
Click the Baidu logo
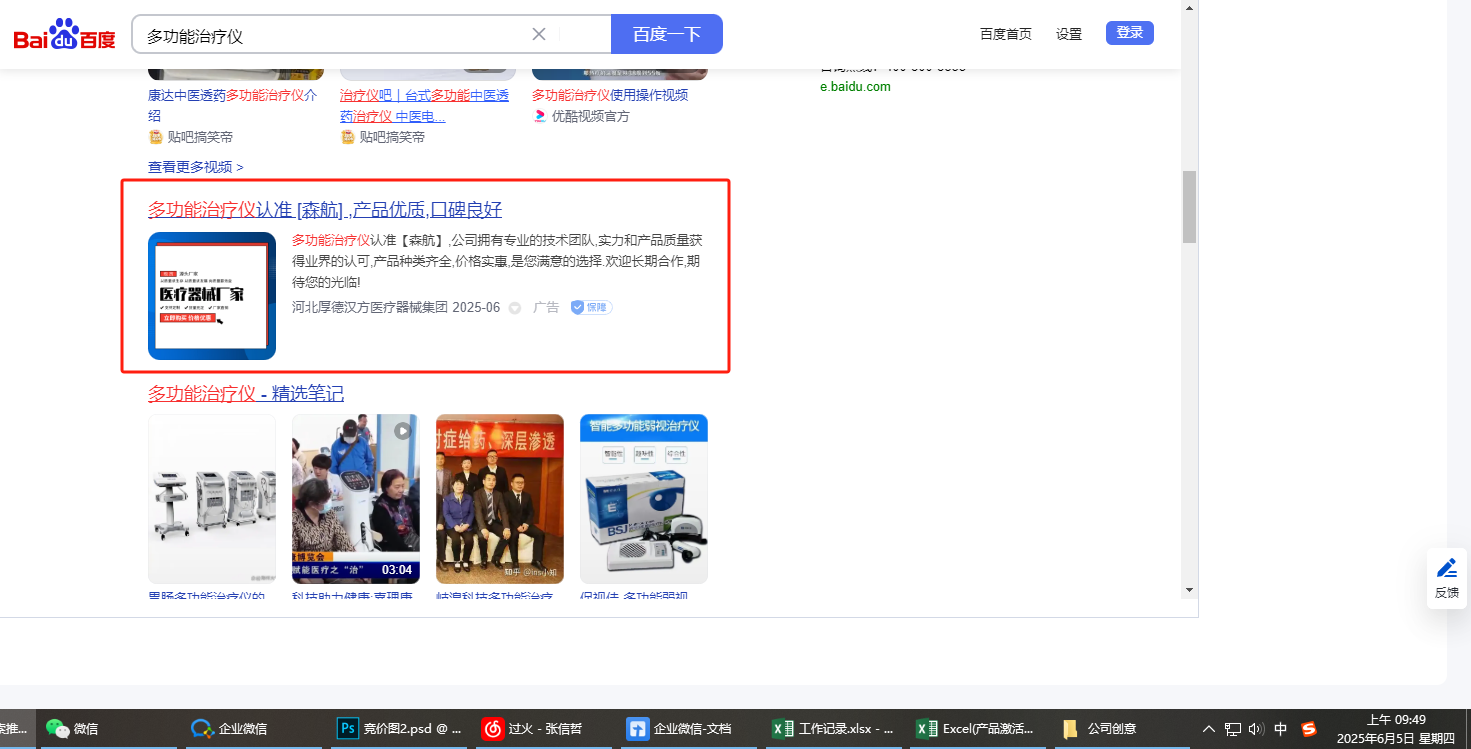click(64, 35)
